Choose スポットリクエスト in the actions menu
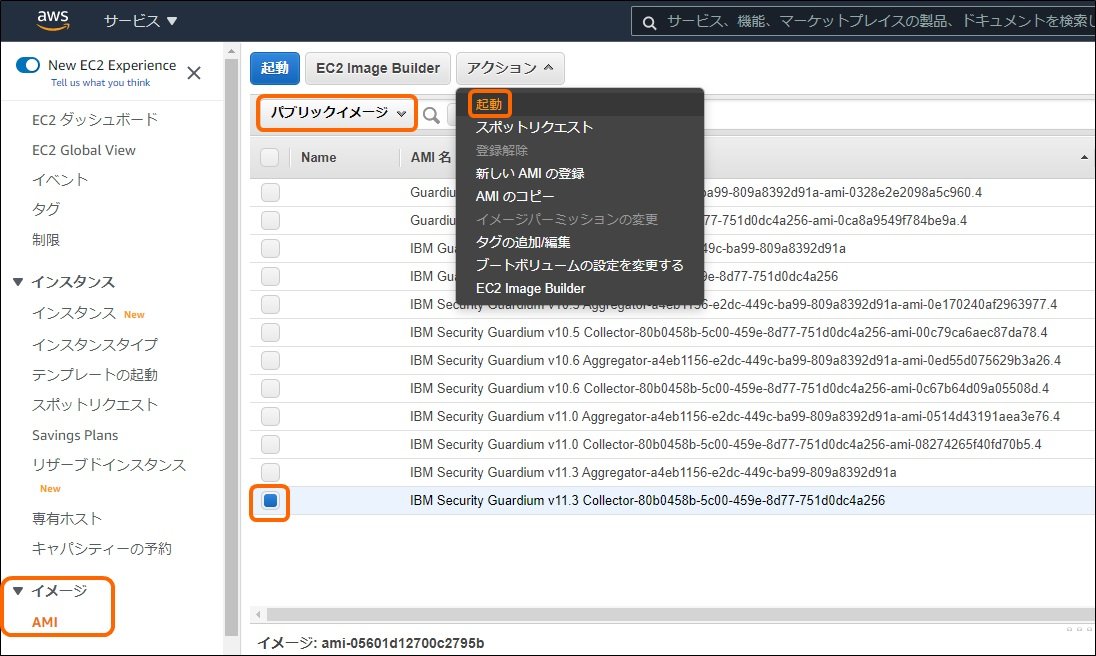The image size is (1096, 656). click(534, 127)
